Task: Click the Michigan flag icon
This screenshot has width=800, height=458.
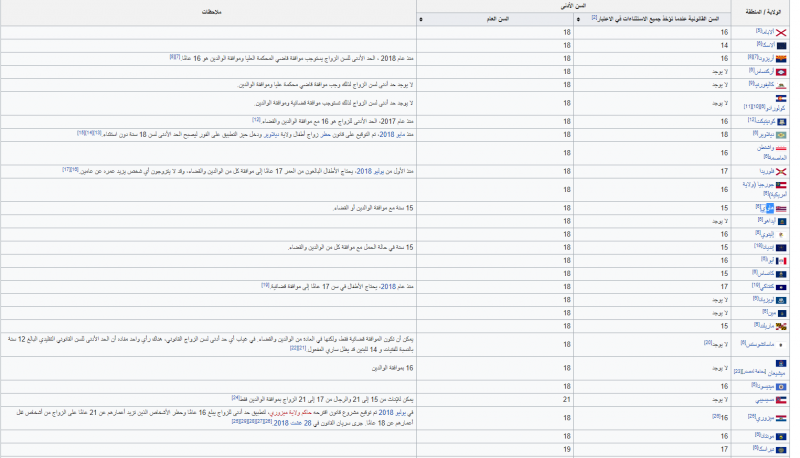Action: [781, 364]
